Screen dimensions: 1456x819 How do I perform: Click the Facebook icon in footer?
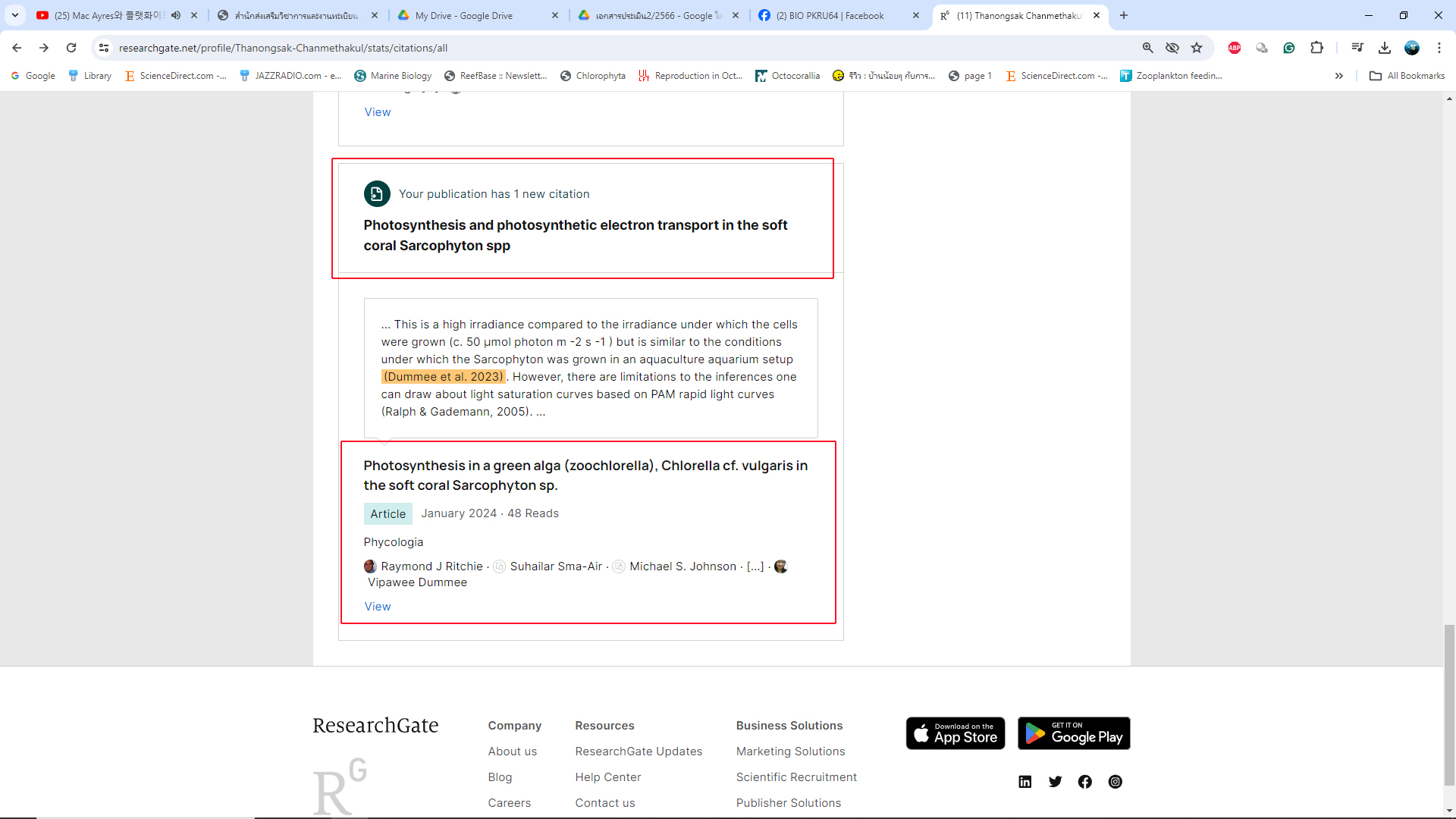[1084, 782]
